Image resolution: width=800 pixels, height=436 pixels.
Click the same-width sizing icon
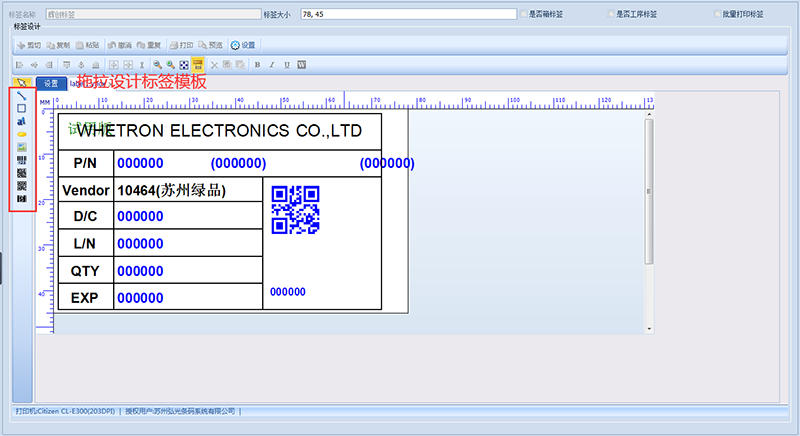pyautogui.click(x=113, y=65)
